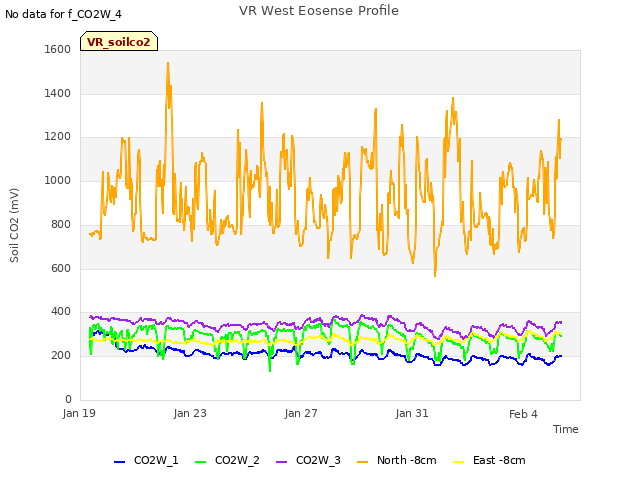Click the VR_soilco2 label box
The width and height of the screenshot is (640, 480).
pos(119,42)
